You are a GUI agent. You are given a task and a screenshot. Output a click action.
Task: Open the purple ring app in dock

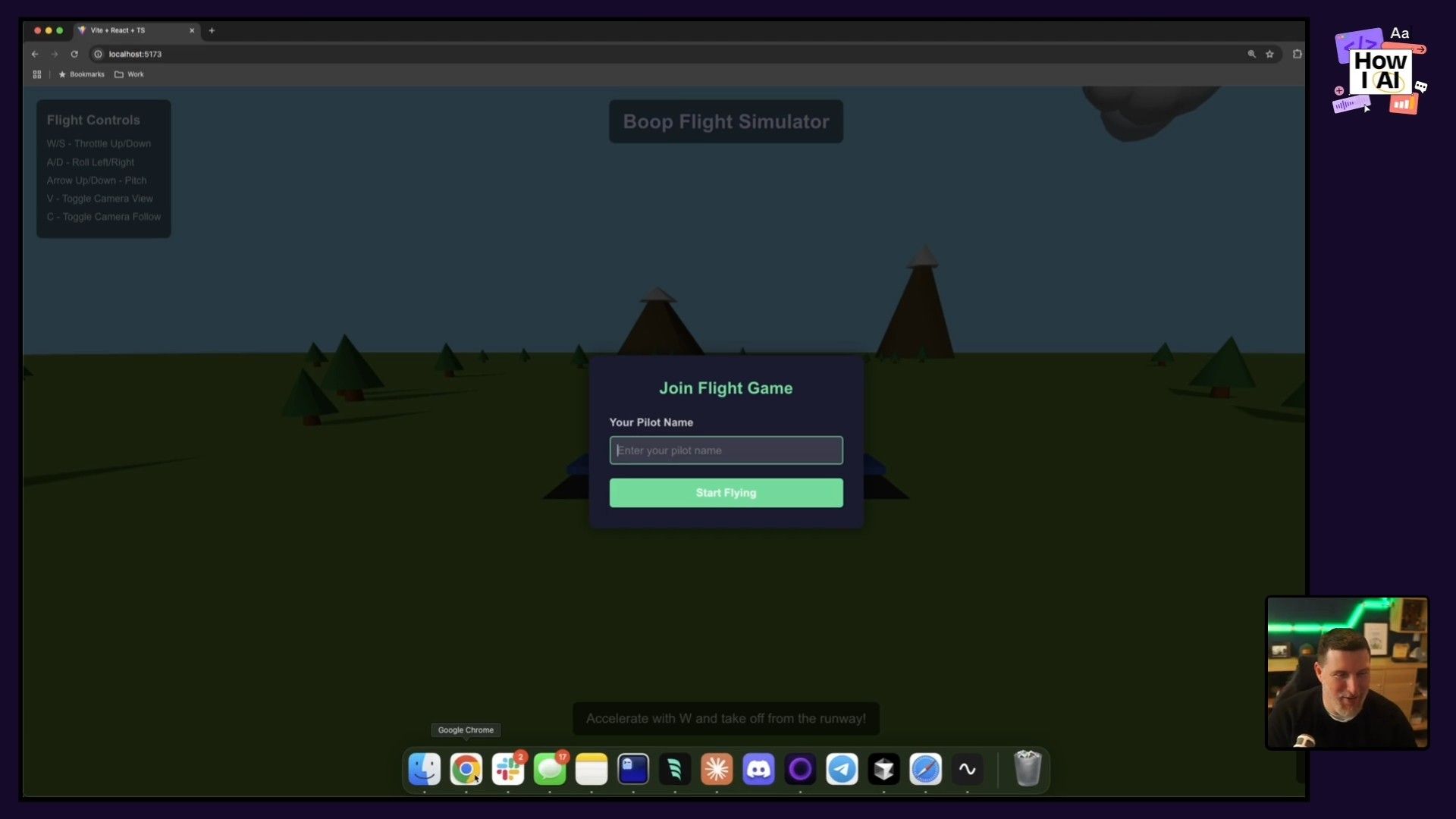(800, 769)
